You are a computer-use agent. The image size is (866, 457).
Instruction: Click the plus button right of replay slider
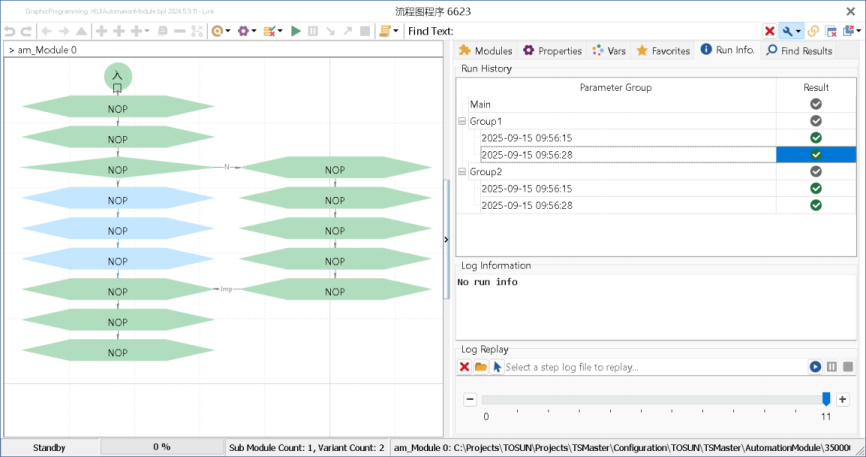[x=842, y=399]
